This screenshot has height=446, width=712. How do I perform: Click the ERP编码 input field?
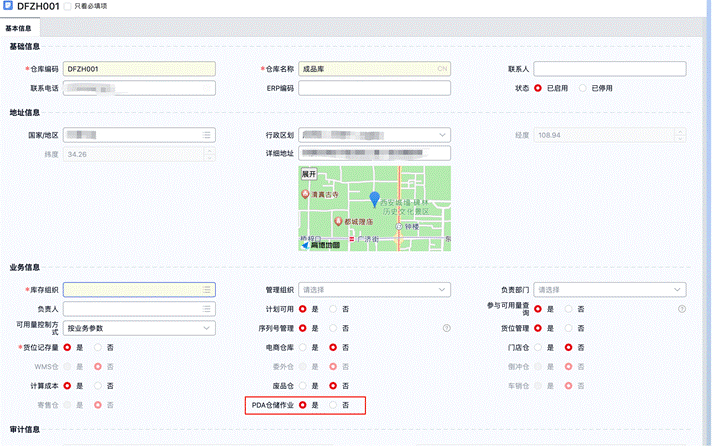point(374,88)
